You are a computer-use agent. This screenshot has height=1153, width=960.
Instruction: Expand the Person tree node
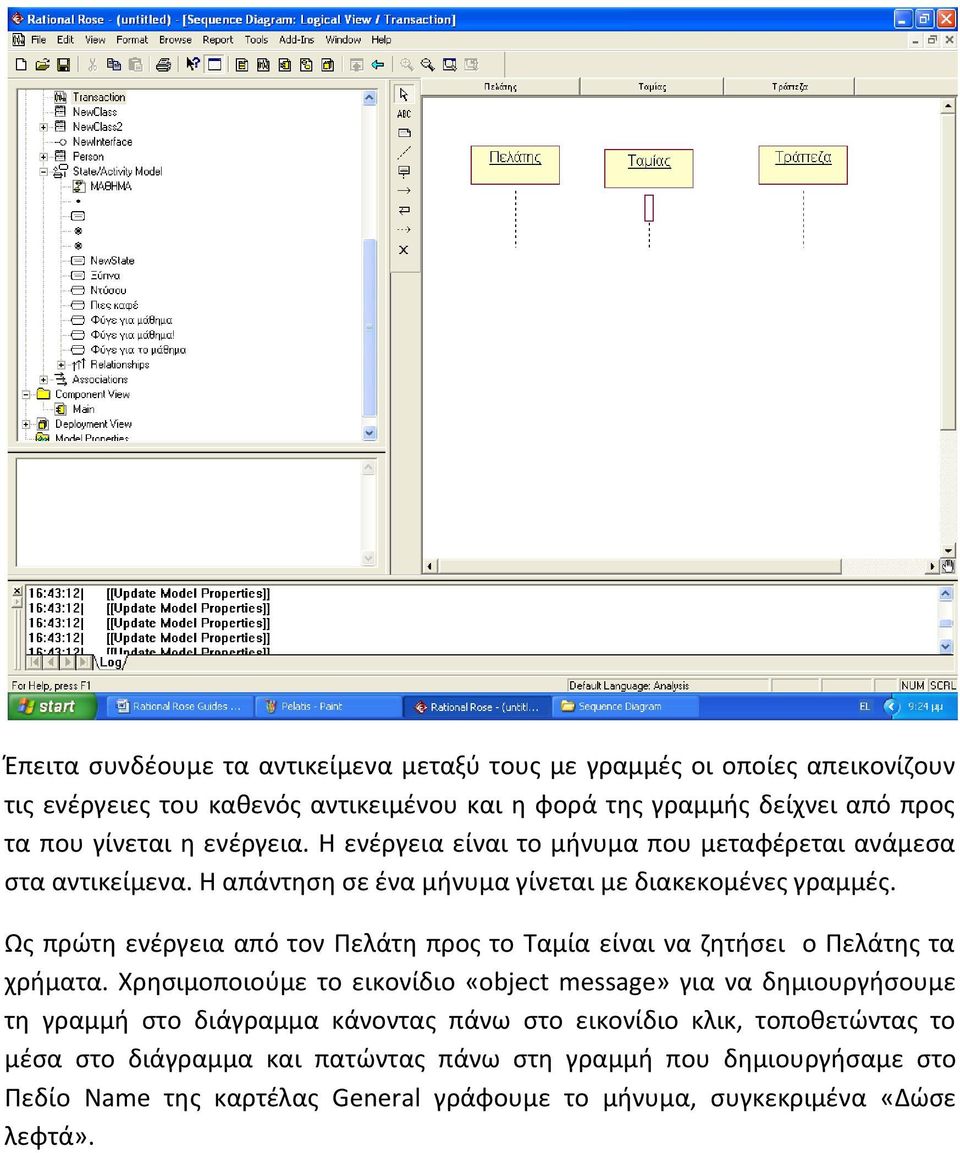click(x=44, y=157)
